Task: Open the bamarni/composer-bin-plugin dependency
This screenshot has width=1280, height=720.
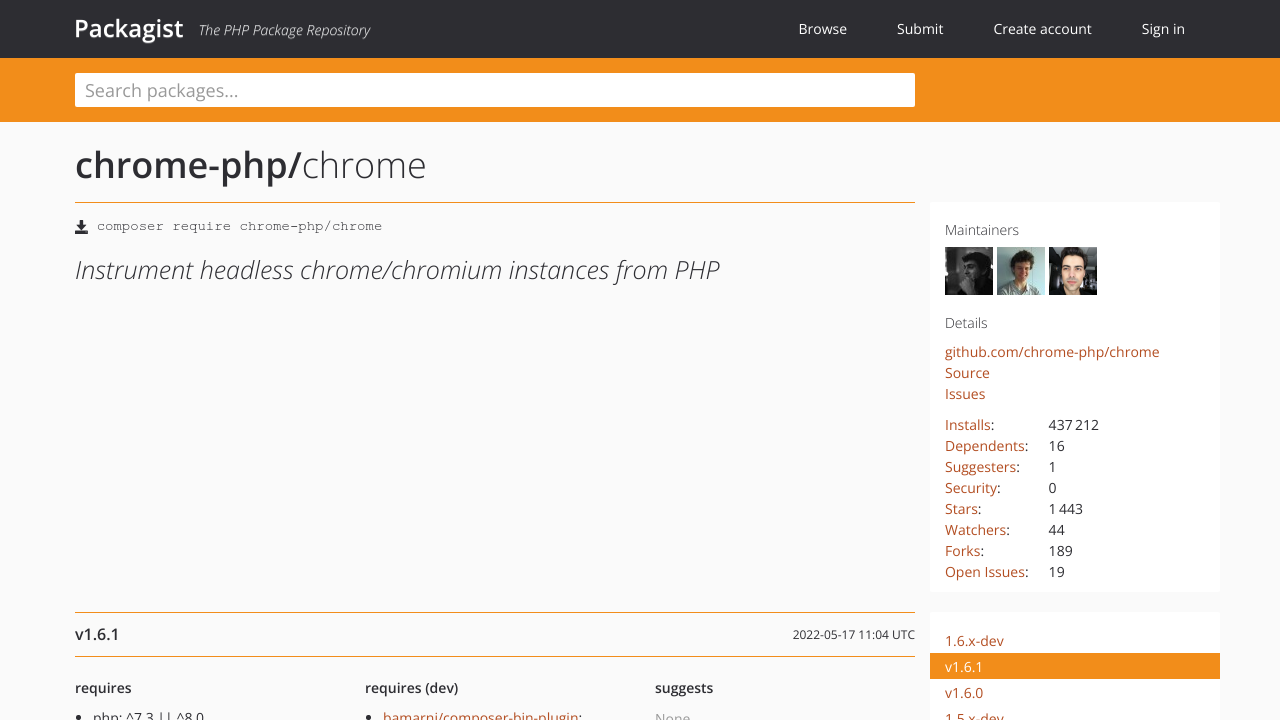Action: point(481,716)
